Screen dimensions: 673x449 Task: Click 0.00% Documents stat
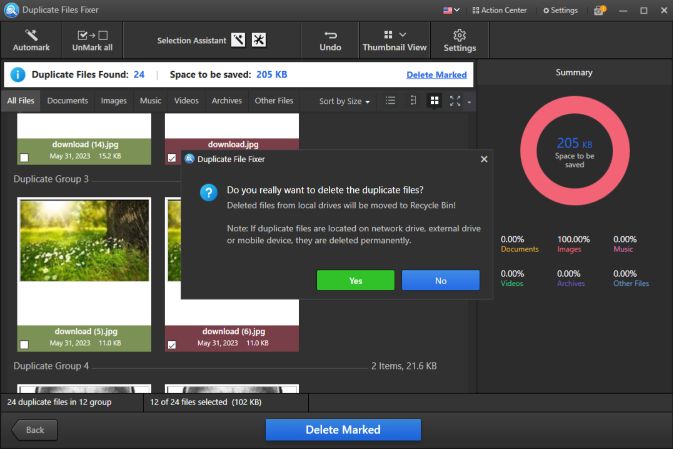click(x=519, y=244)
